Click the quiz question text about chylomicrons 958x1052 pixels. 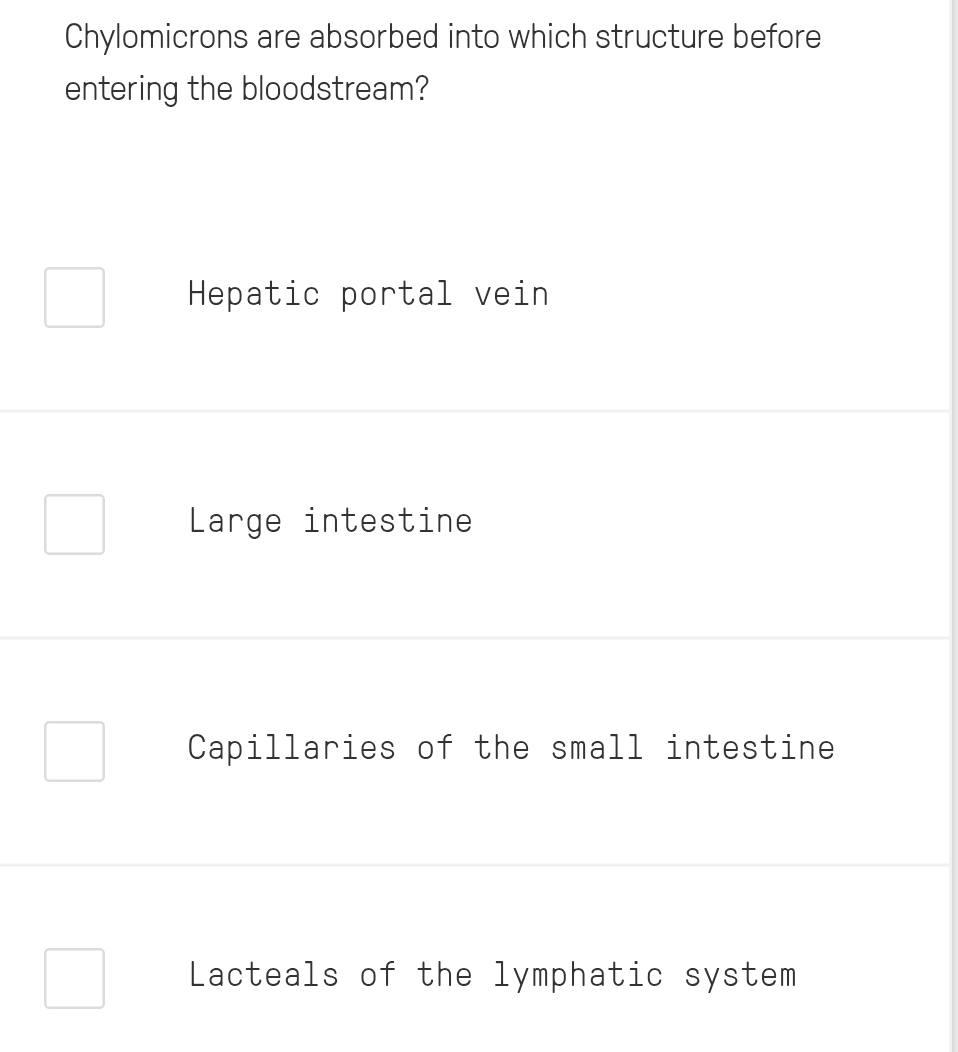[440, 62]
